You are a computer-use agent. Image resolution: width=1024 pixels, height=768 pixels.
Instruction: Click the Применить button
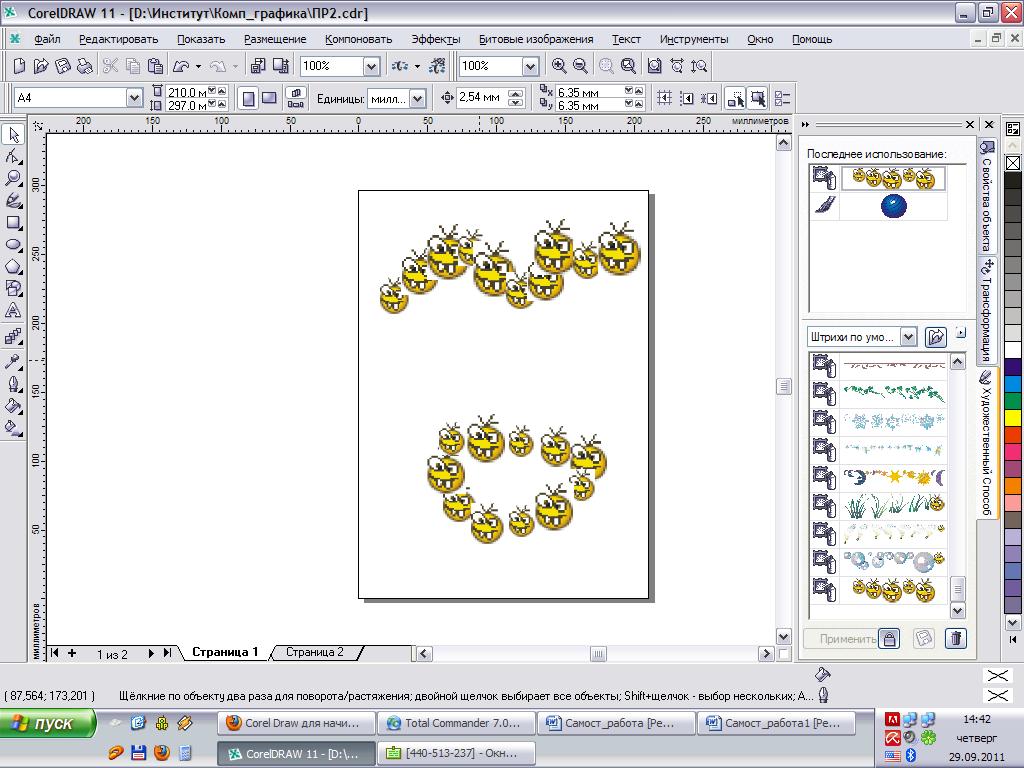(x=840, y=639)
